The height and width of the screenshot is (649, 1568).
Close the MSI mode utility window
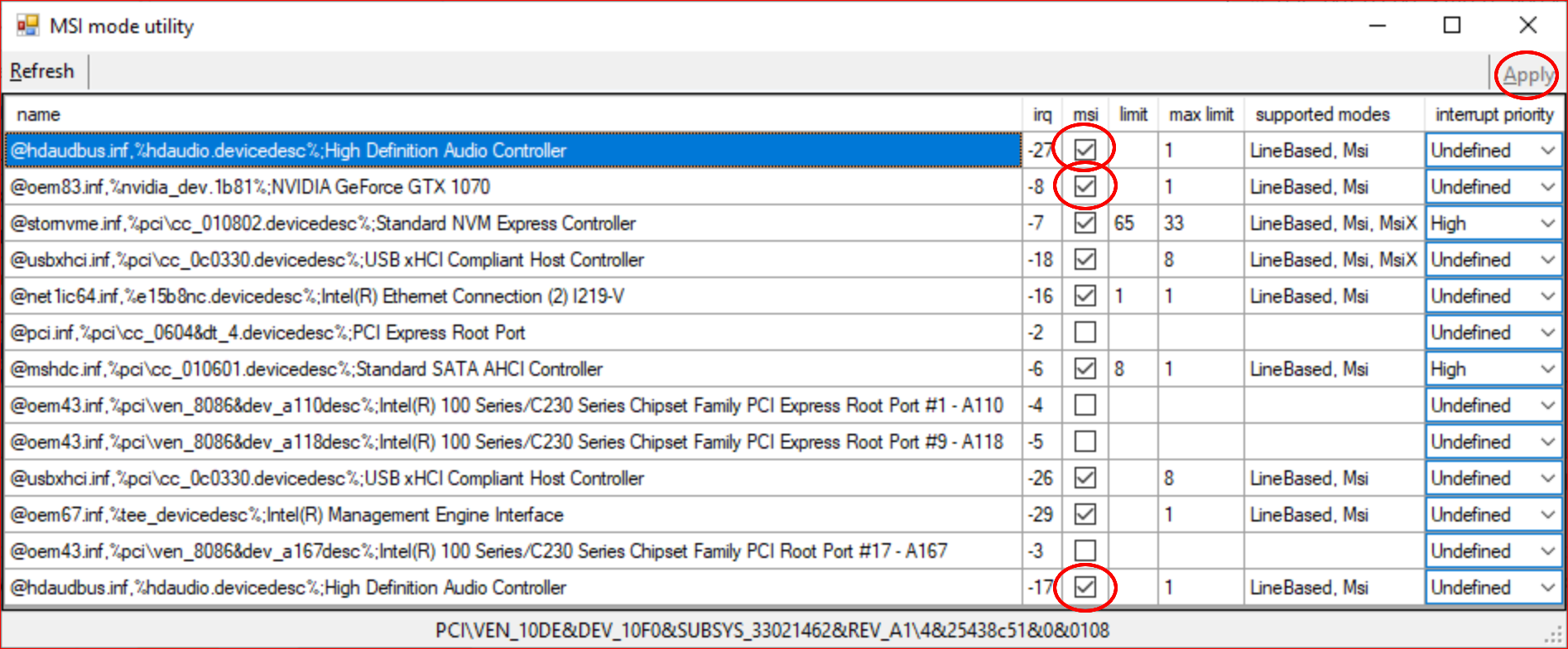click(x=1528, y=26)
